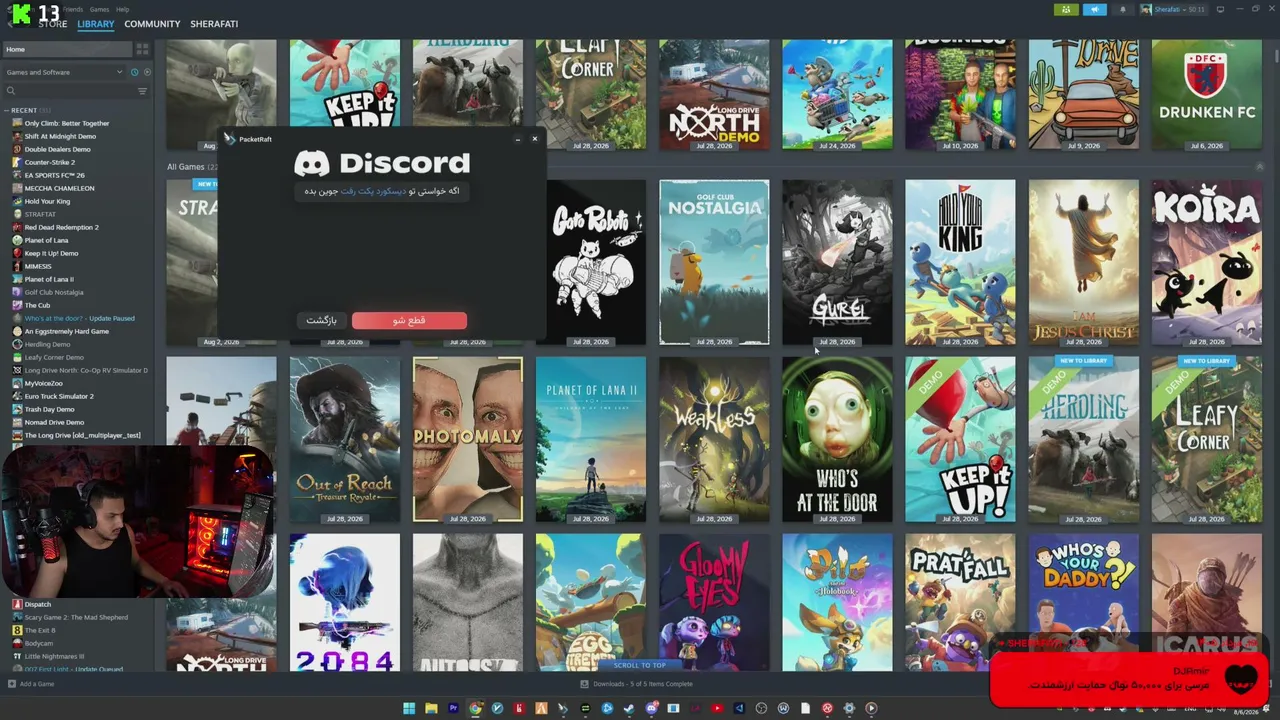Screen dimensions: 1280x720
Task: Switch to the LIBRARY tab
Action: 96,24
